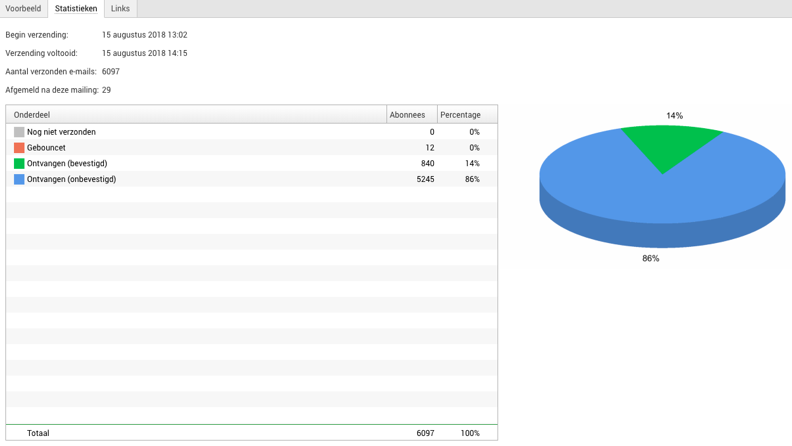Viewport: 792px width, 446px height.
Task: Switch to the Statistieken tab
Action: coord(76,9)
